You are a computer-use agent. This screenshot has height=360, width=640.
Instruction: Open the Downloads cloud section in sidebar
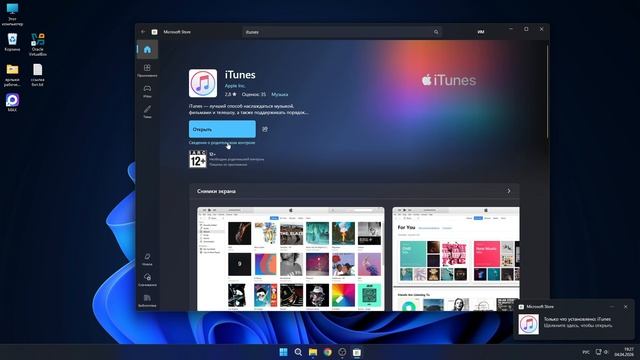(147, 280)
